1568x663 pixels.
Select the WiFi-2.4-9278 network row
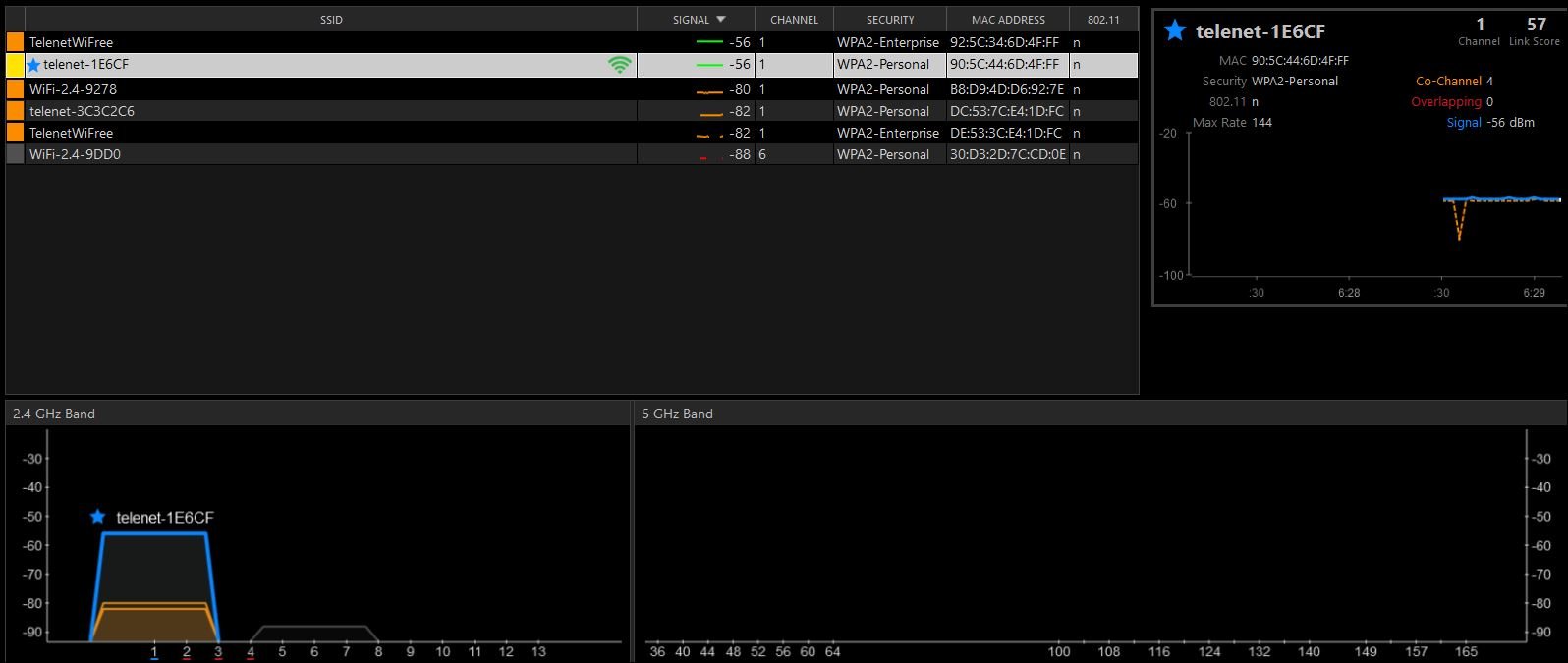click(572, 89)
